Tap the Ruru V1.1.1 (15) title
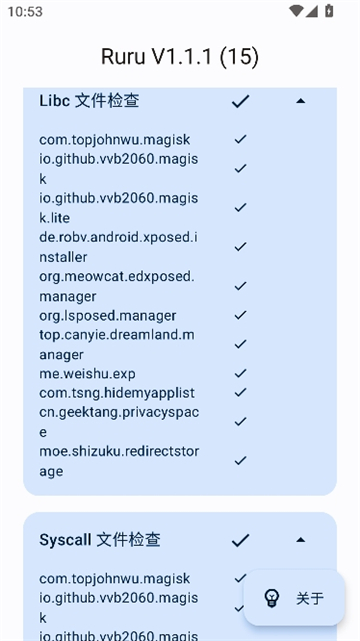 [x=180, y=56]
